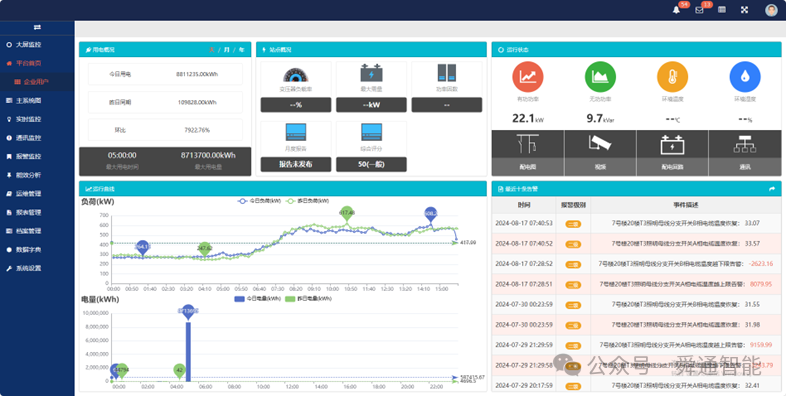The height and width of the screenshot is (396, 786).
Task: Open the 视频 camera icon tile
Action: click(600, 153)
